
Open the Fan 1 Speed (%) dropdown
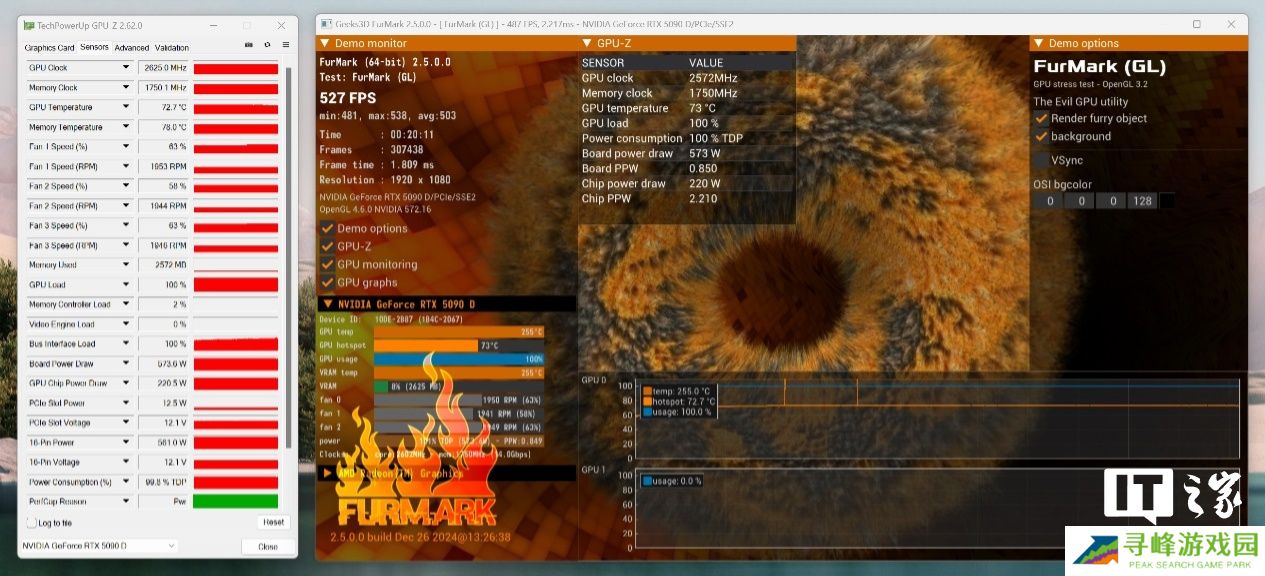click(x=126, y=147)
